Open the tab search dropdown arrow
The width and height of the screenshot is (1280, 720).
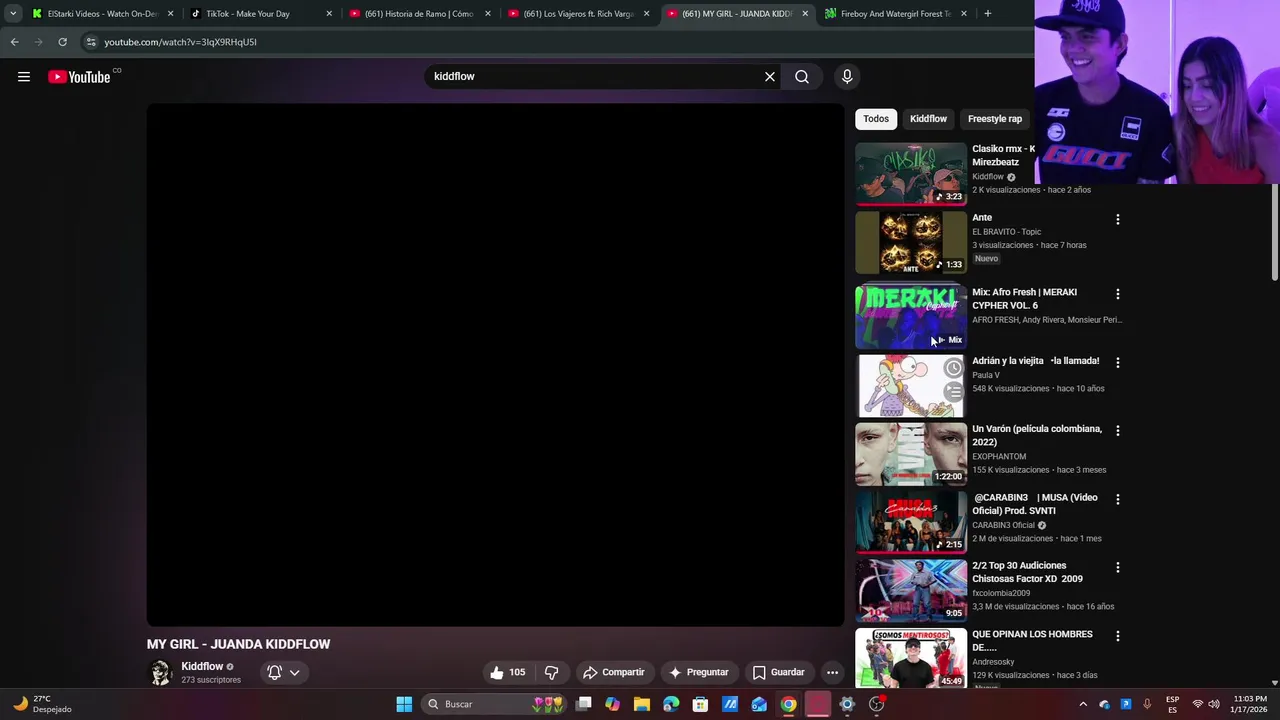13,14
